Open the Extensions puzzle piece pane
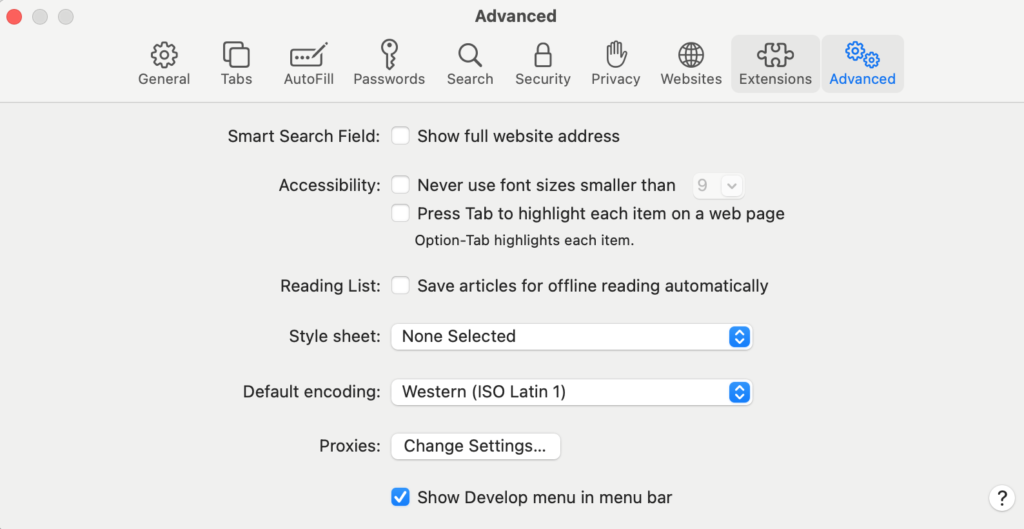The height and width of the screenshot is (529, 1024). (x=775, y=64)
